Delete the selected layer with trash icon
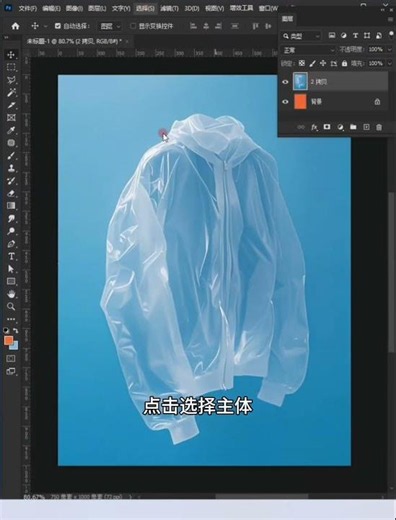 point(379,127)
